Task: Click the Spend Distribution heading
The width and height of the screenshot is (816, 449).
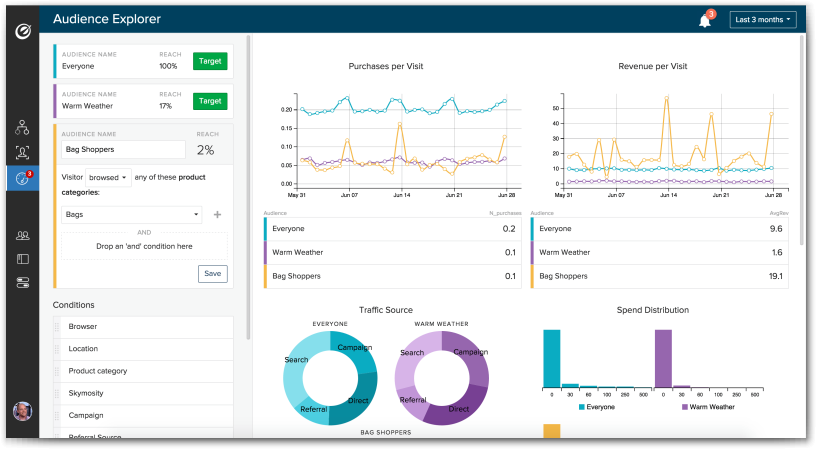Action: [653, 310]
